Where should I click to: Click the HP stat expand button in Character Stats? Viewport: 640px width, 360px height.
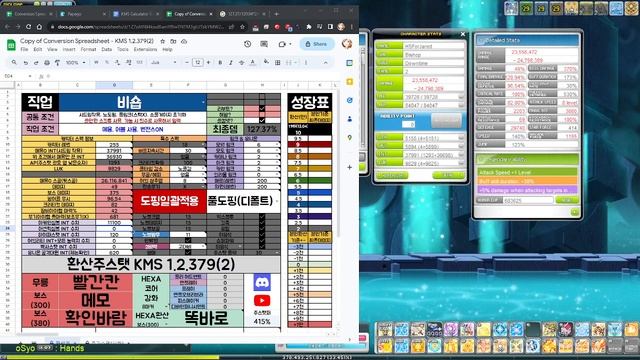pos(461,97)
